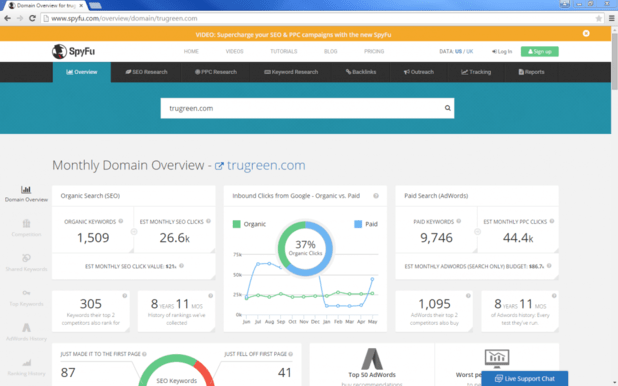This screenshot has height=386, width=618.
Task: Click help icon beside PAID KEYWORDS
Action: (x=458, y=221)
